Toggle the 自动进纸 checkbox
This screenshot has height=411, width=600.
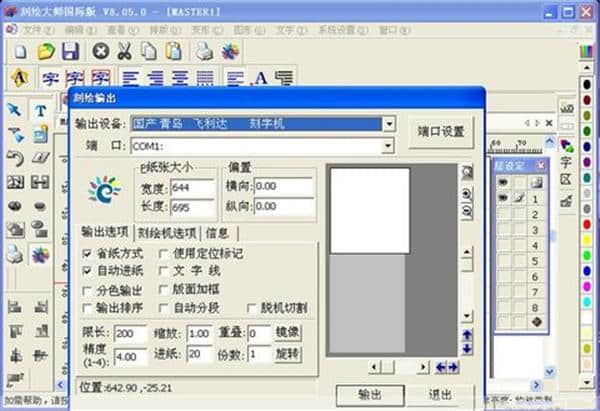pos(87,271)
